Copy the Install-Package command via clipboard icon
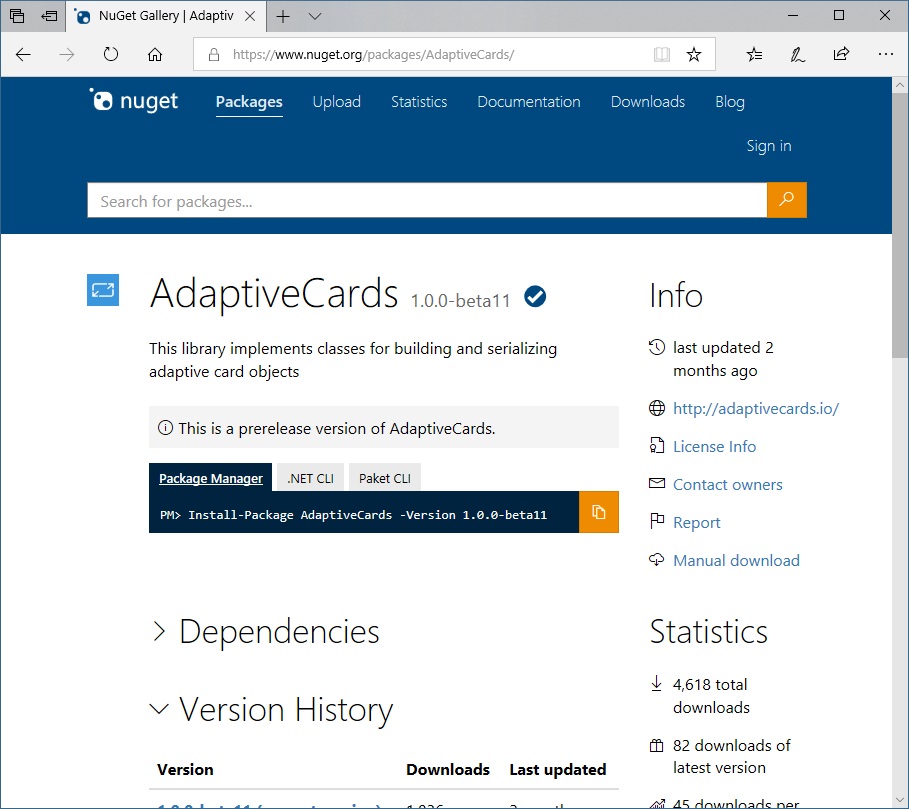This screenshot has height=809, width=909. coord(598,512)
